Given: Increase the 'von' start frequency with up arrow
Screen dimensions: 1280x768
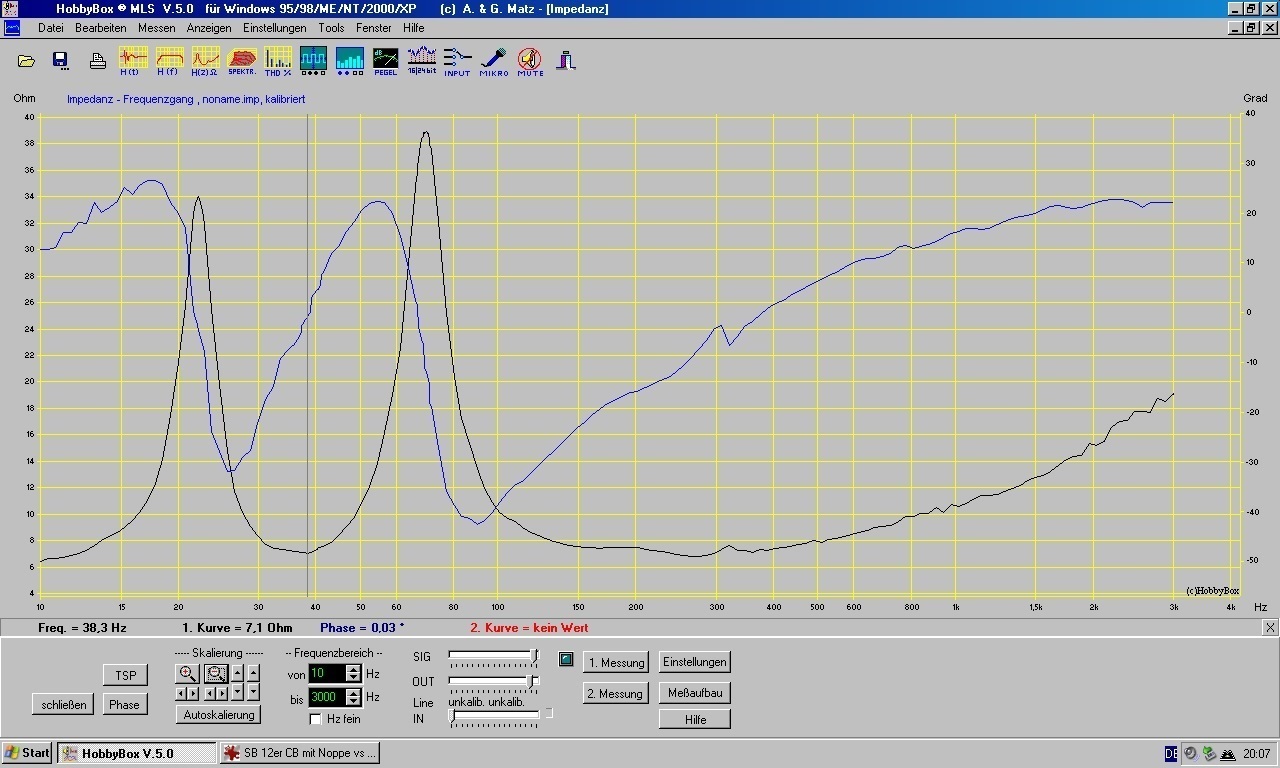Looking at the screenshot, I should (x=353, y=669).
